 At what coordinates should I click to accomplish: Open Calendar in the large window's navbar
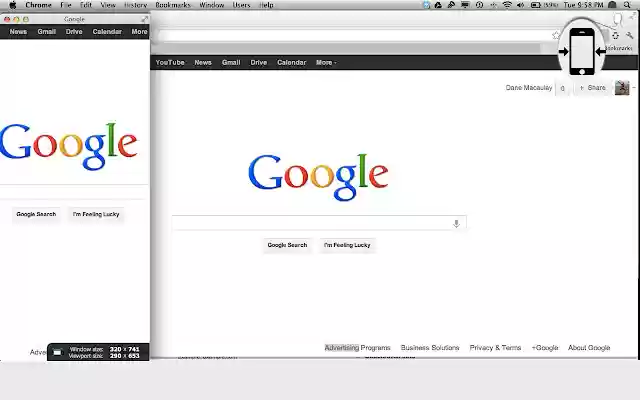pos(291,62)
